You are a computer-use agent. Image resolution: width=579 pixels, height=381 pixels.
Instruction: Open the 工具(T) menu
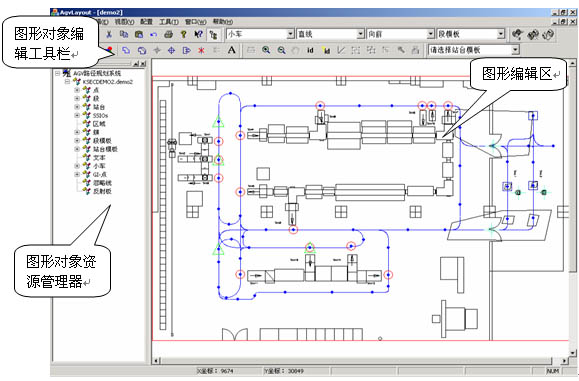(x=169, y=22)
